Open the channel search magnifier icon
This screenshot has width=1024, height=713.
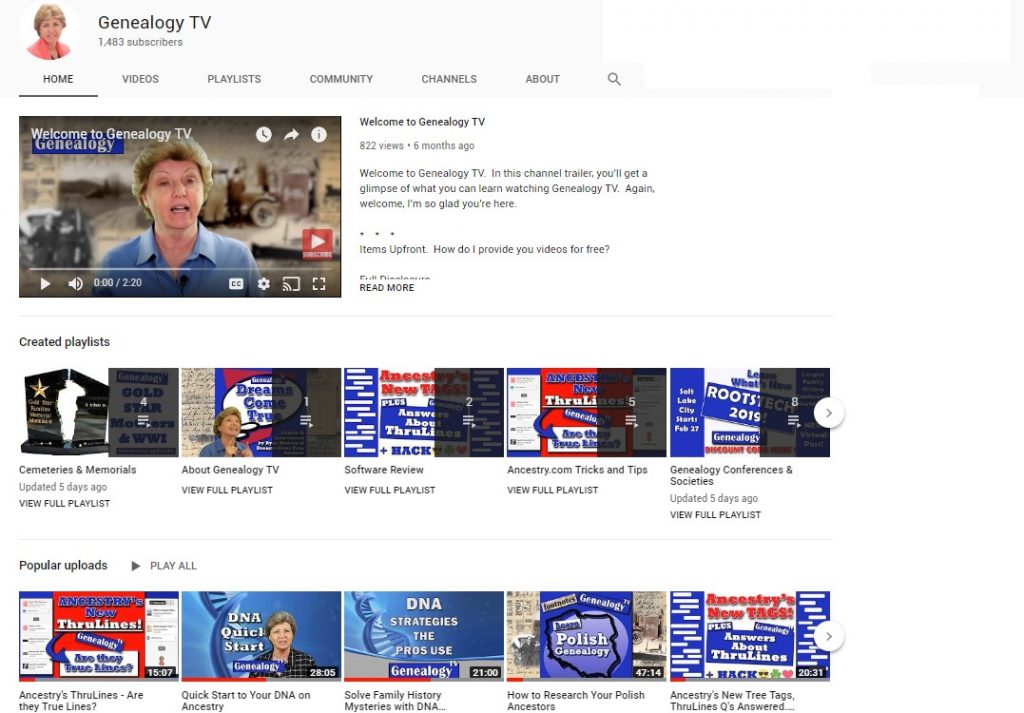click(613, 78)
